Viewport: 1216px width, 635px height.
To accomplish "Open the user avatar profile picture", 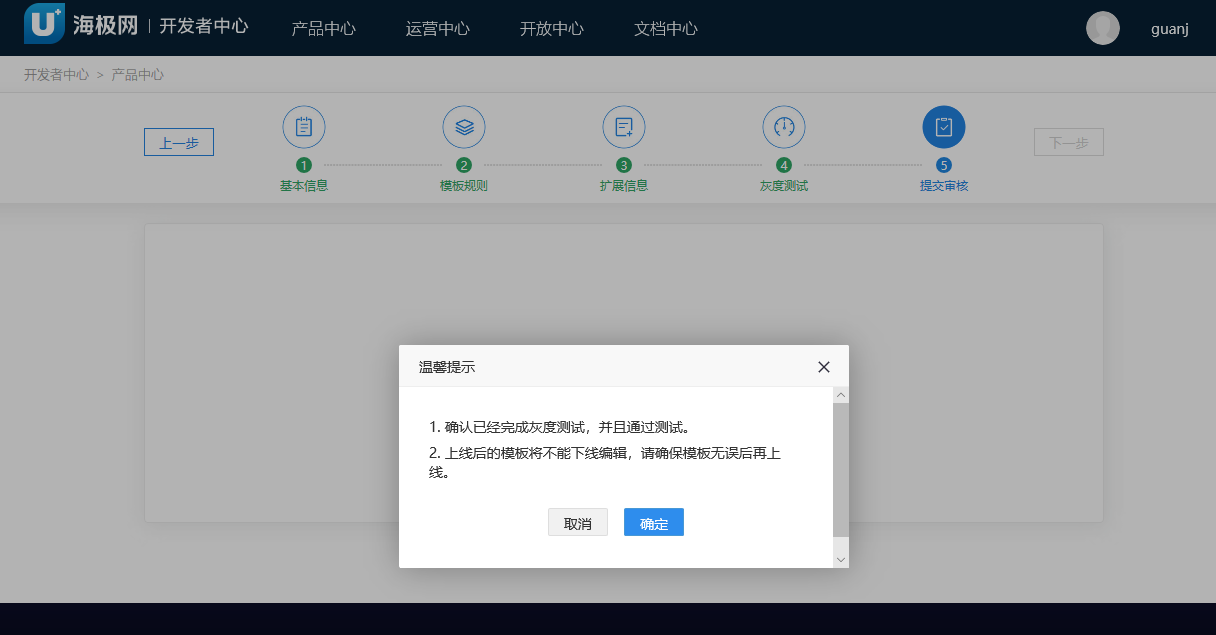I will tap(1103, 28).
